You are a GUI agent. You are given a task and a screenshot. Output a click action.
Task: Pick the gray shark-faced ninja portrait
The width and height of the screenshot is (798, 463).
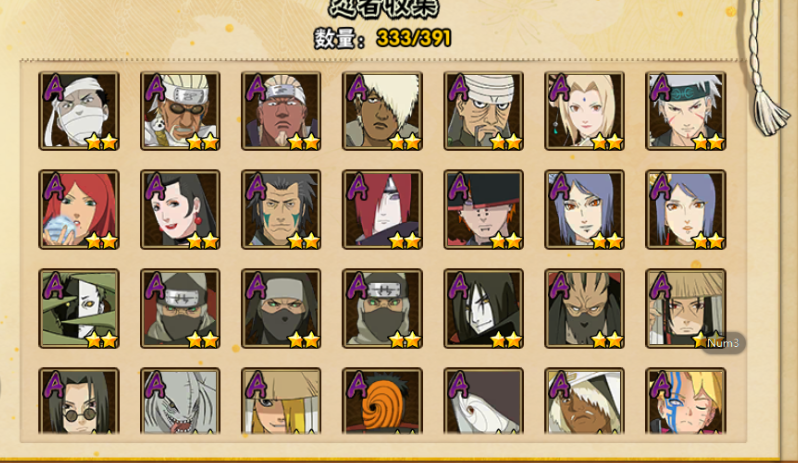click(180, 401)
